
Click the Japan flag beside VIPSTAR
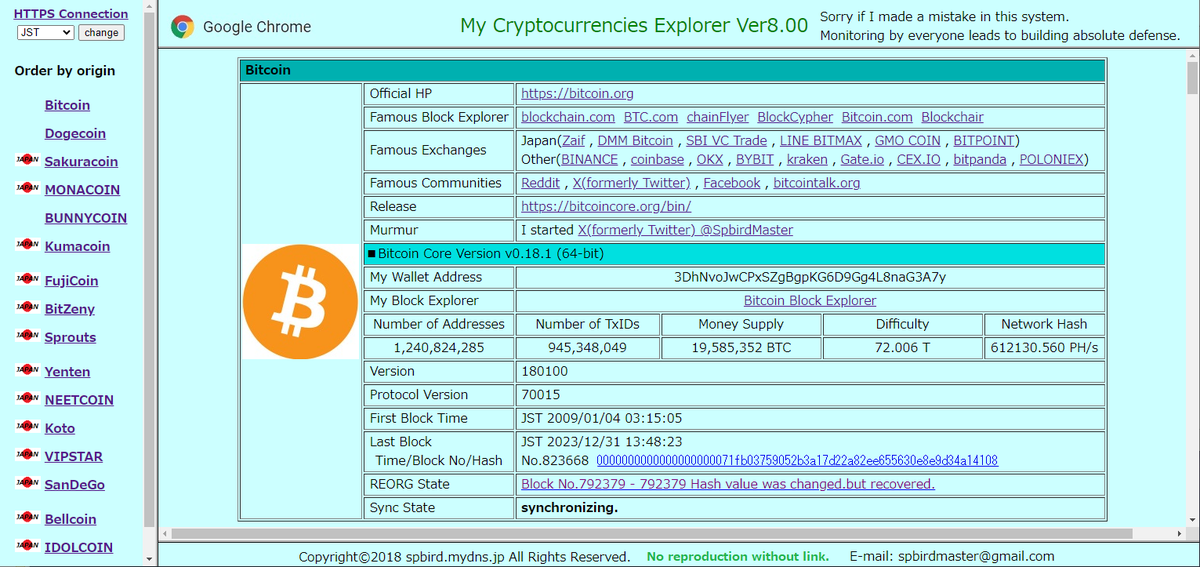[27, 455]
